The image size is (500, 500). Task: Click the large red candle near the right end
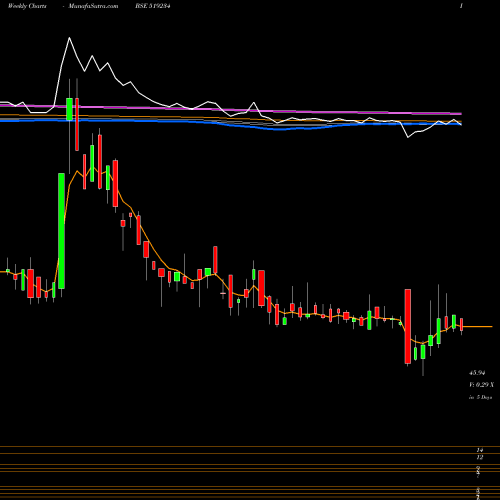tap(408, 326)
